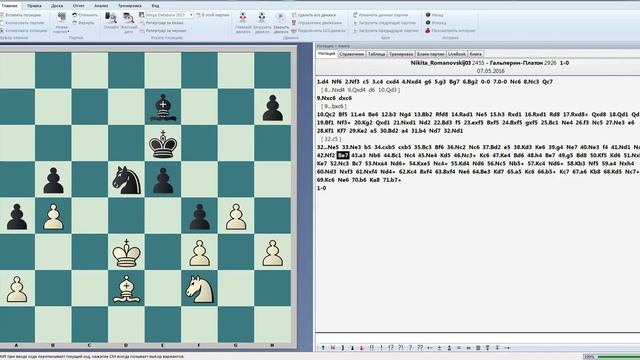640x360 pixels.
Task: Open the Отчет ribbon tab
Action: 78,6
